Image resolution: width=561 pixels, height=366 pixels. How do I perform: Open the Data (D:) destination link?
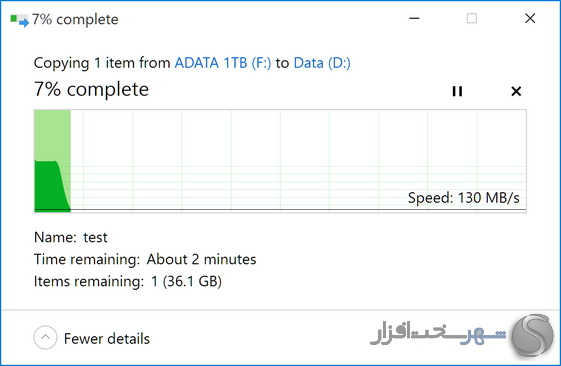click(x=322, y=63)
